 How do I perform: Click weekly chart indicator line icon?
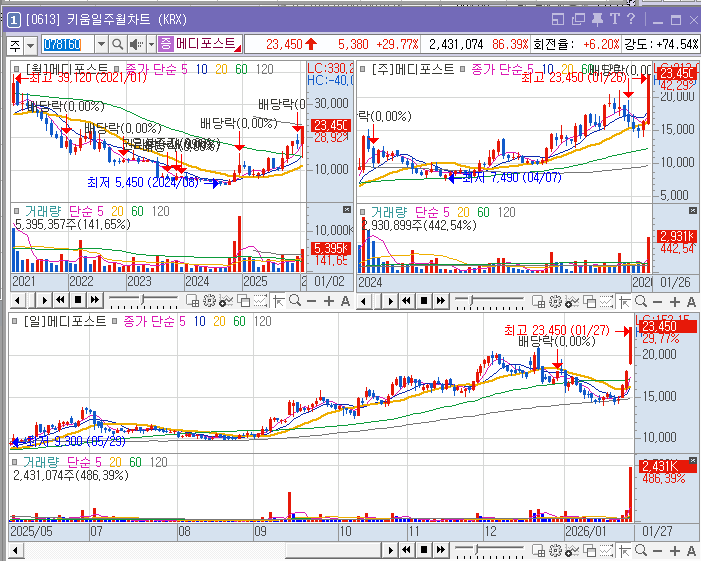click(573, 302)
